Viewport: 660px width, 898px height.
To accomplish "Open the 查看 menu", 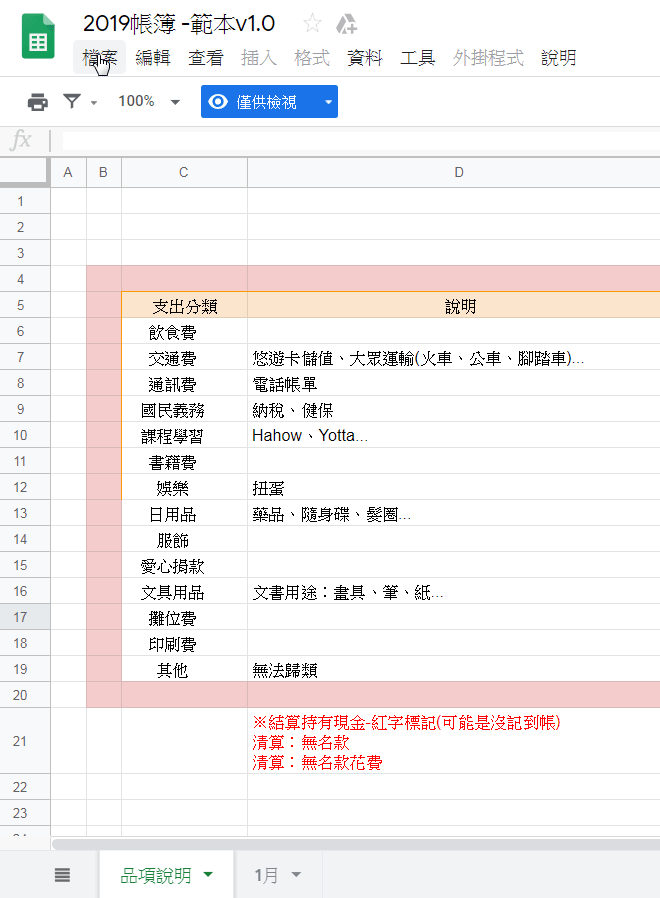I will click(x=206, y=57).
